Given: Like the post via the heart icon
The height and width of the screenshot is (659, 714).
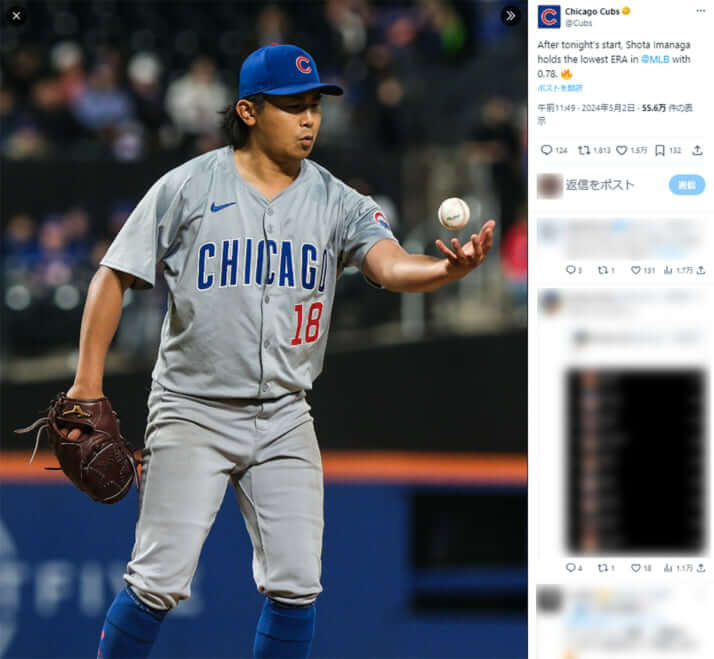Looking at the screenshot, I should (x=622, y=150).
